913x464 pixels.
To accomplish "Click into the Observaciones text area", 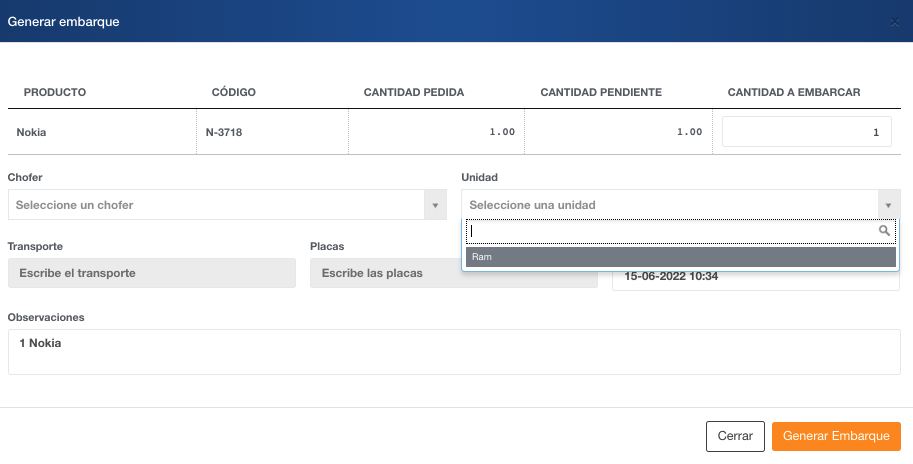I will click(454, 352).
